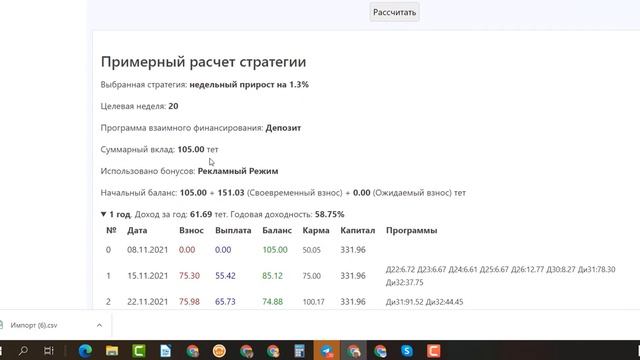Viewport: 640px width, 360px height.
Task: Select the date 22.11.2021 cell
Action: click(x=147, y=302)
